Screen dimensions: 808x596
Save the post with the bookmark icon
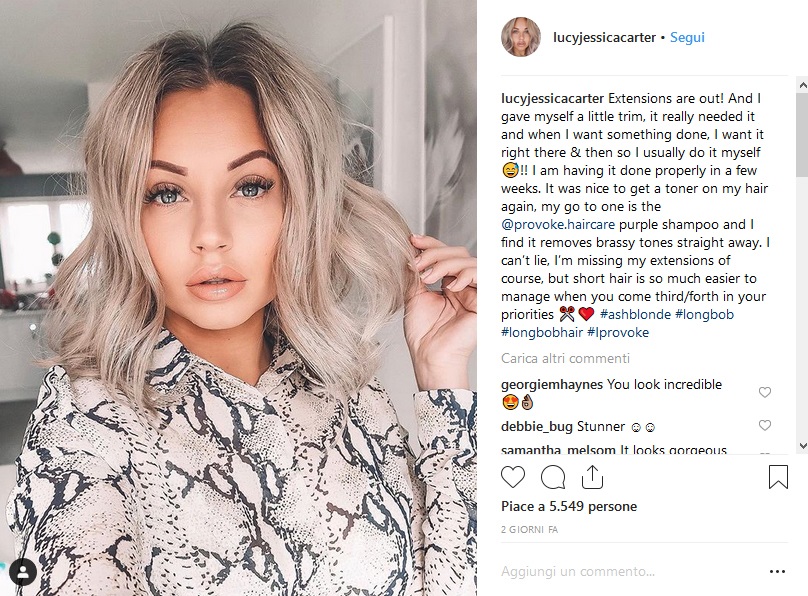coord(778,476)
